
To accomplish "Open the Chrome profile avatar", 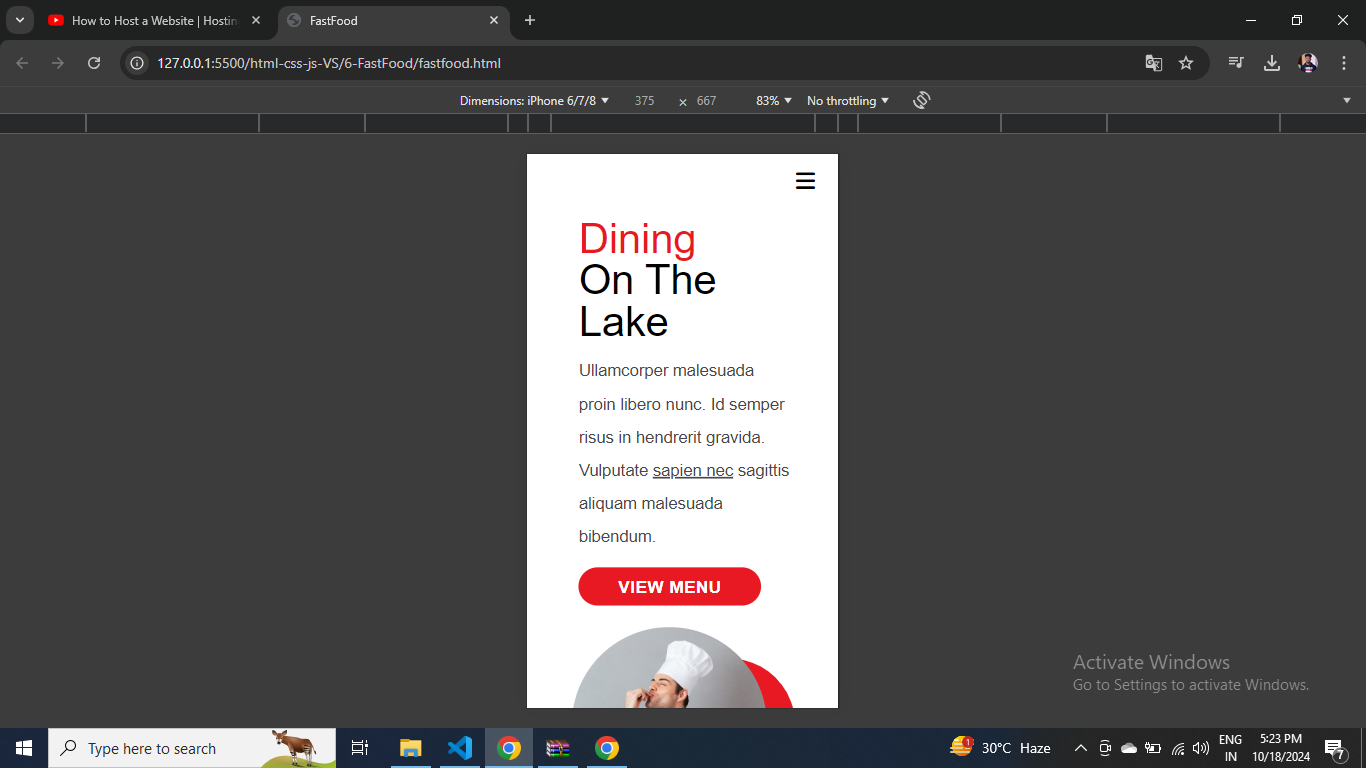I will tap(1308, 63).
